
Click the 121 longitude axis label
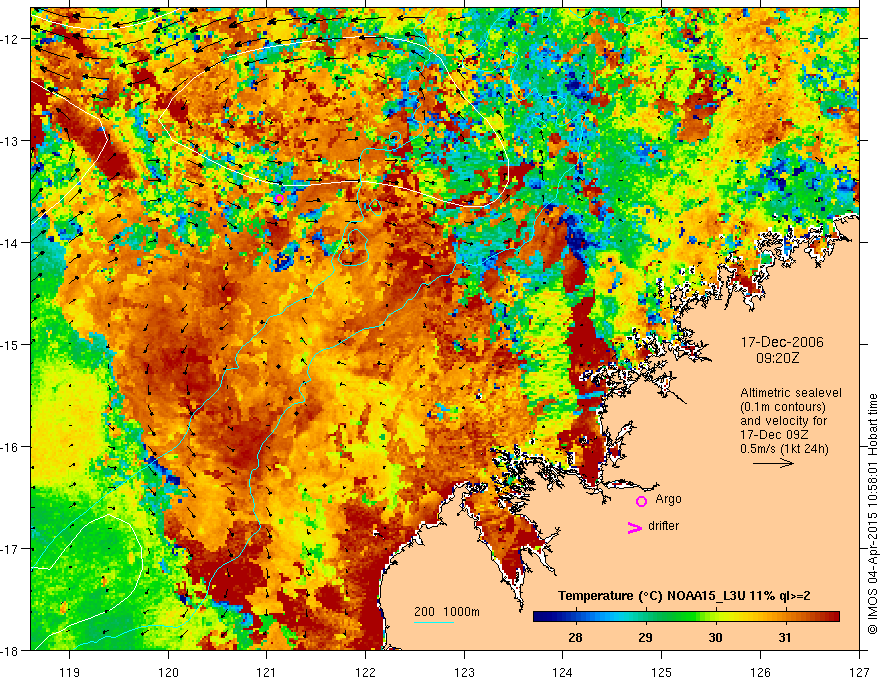tap(267, 672)
